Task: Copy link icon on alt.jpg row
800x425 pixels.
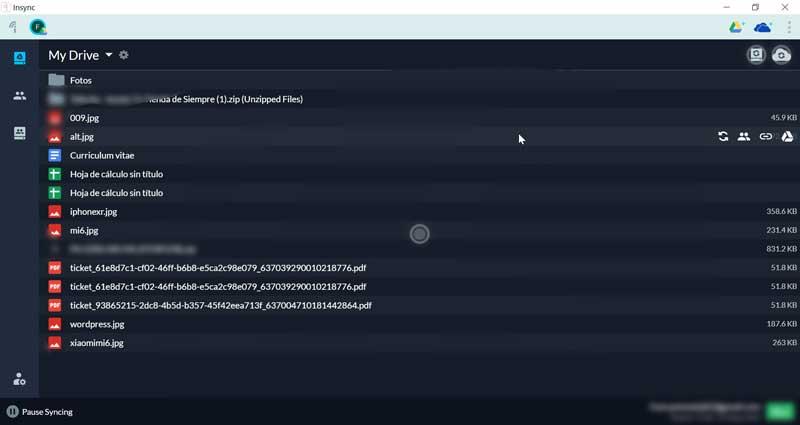Action: point(766,137)
